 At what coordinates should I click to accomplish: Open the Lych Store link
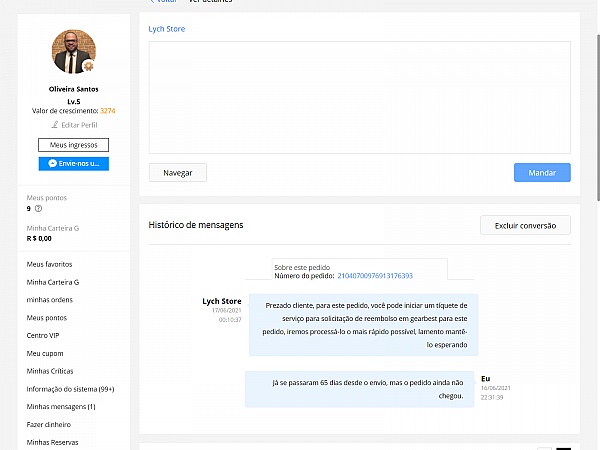click(x=167, y=29)
